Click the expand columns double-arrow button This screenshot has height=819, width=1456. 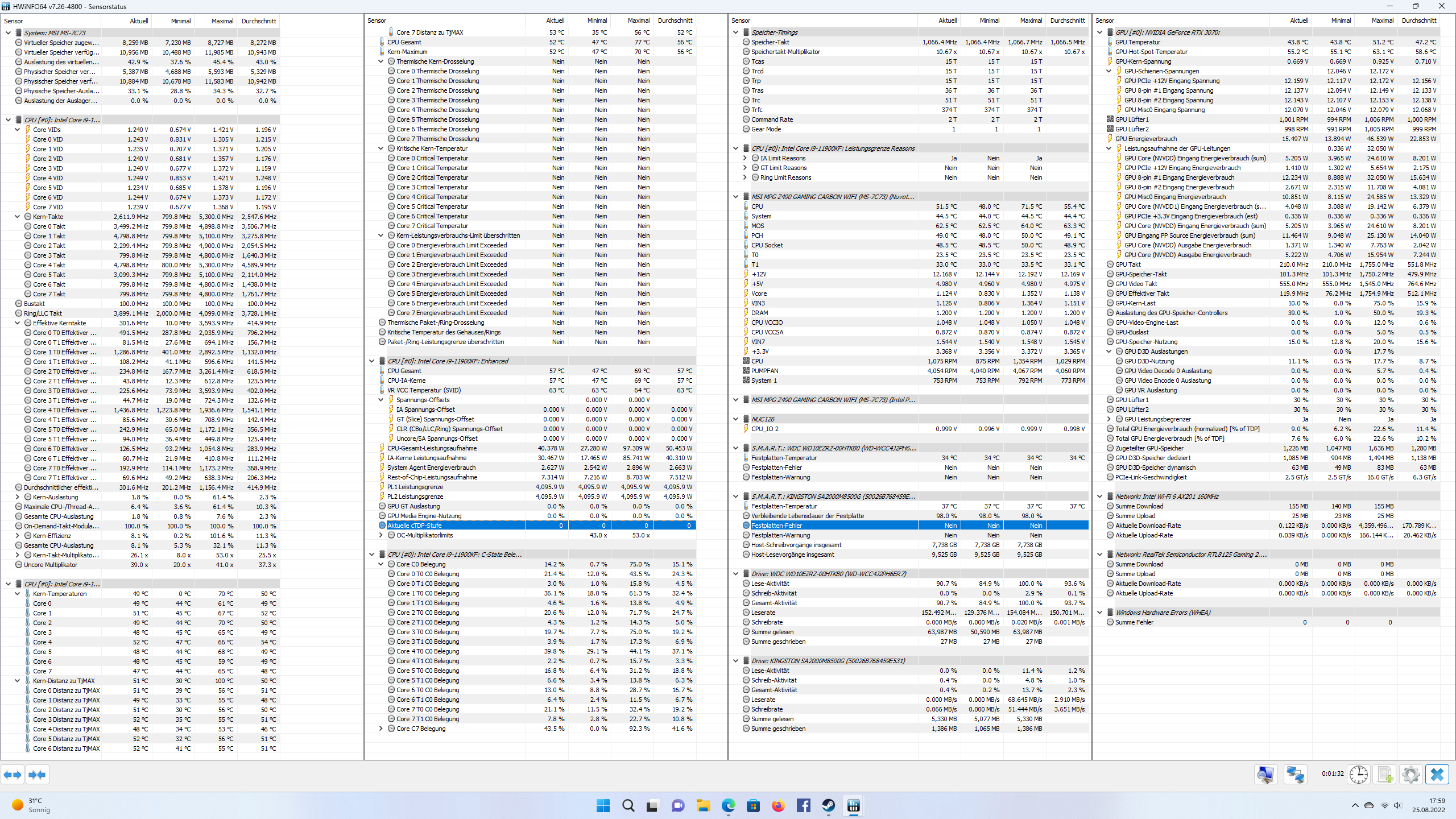(13, 775)
